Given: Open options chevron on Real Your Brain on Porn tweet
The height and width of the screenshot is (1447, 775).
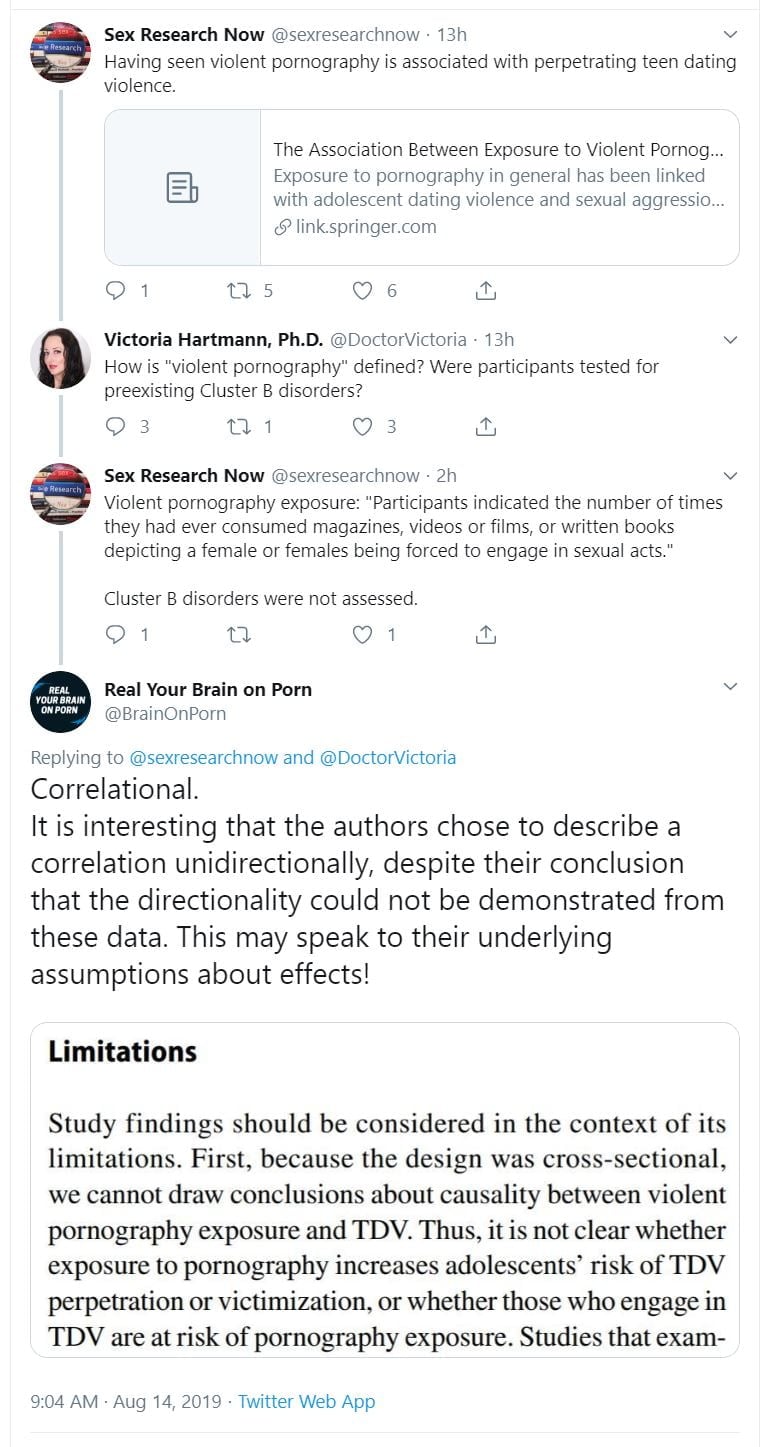Looking at the screenshot, I should click(730, 687).
